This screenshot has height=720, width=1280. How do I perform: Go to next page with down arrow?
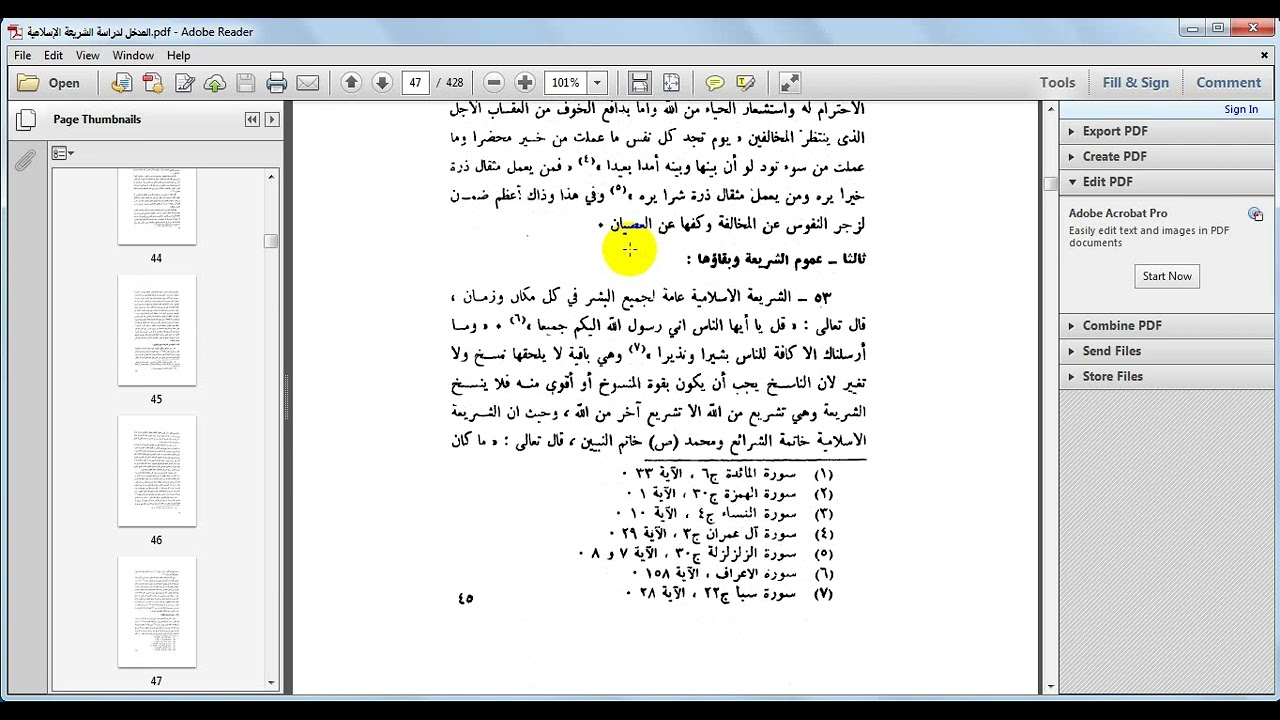pos(382,83)
